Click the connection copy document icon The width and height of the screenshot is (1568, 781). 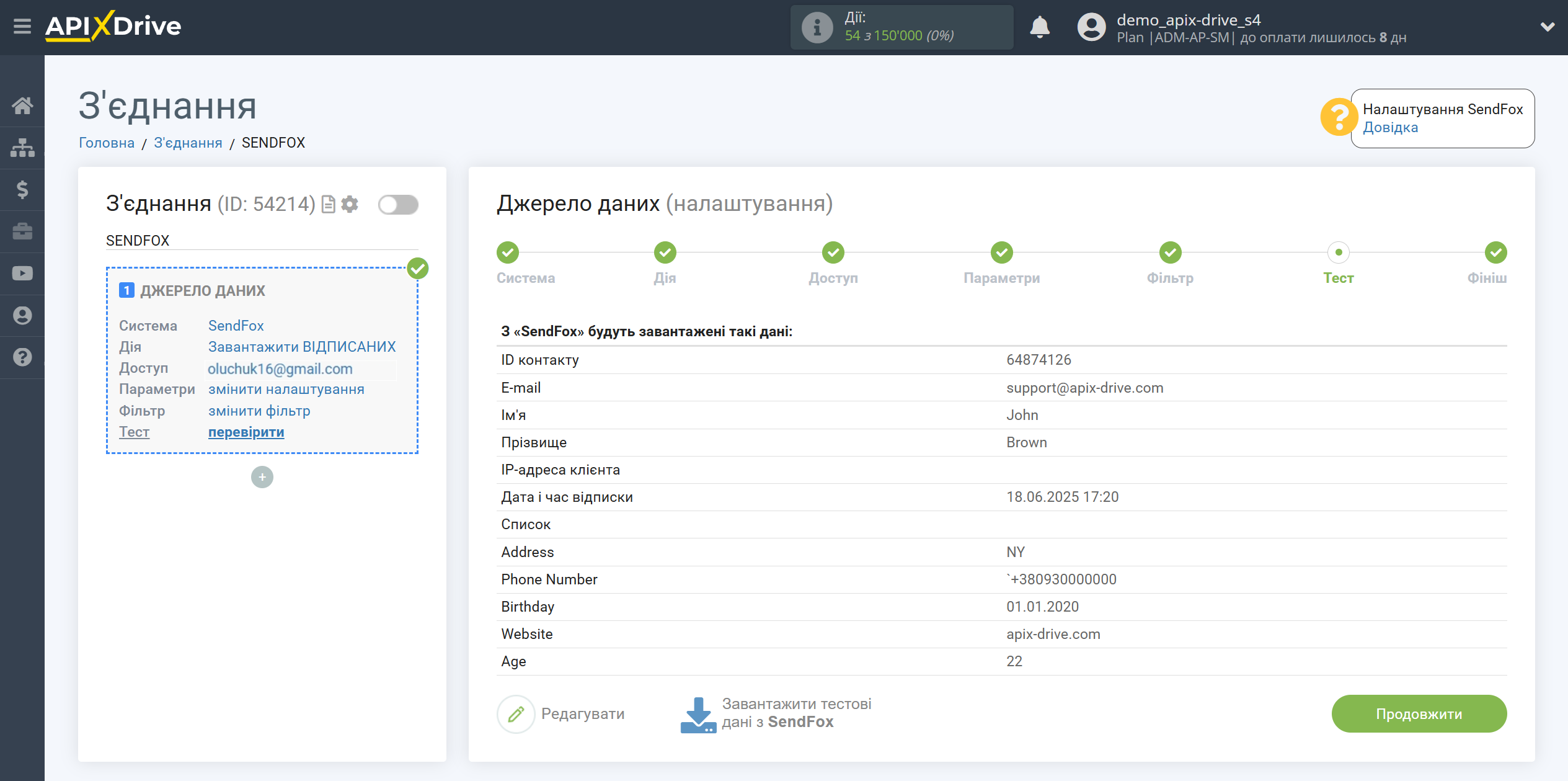point(329,205)
